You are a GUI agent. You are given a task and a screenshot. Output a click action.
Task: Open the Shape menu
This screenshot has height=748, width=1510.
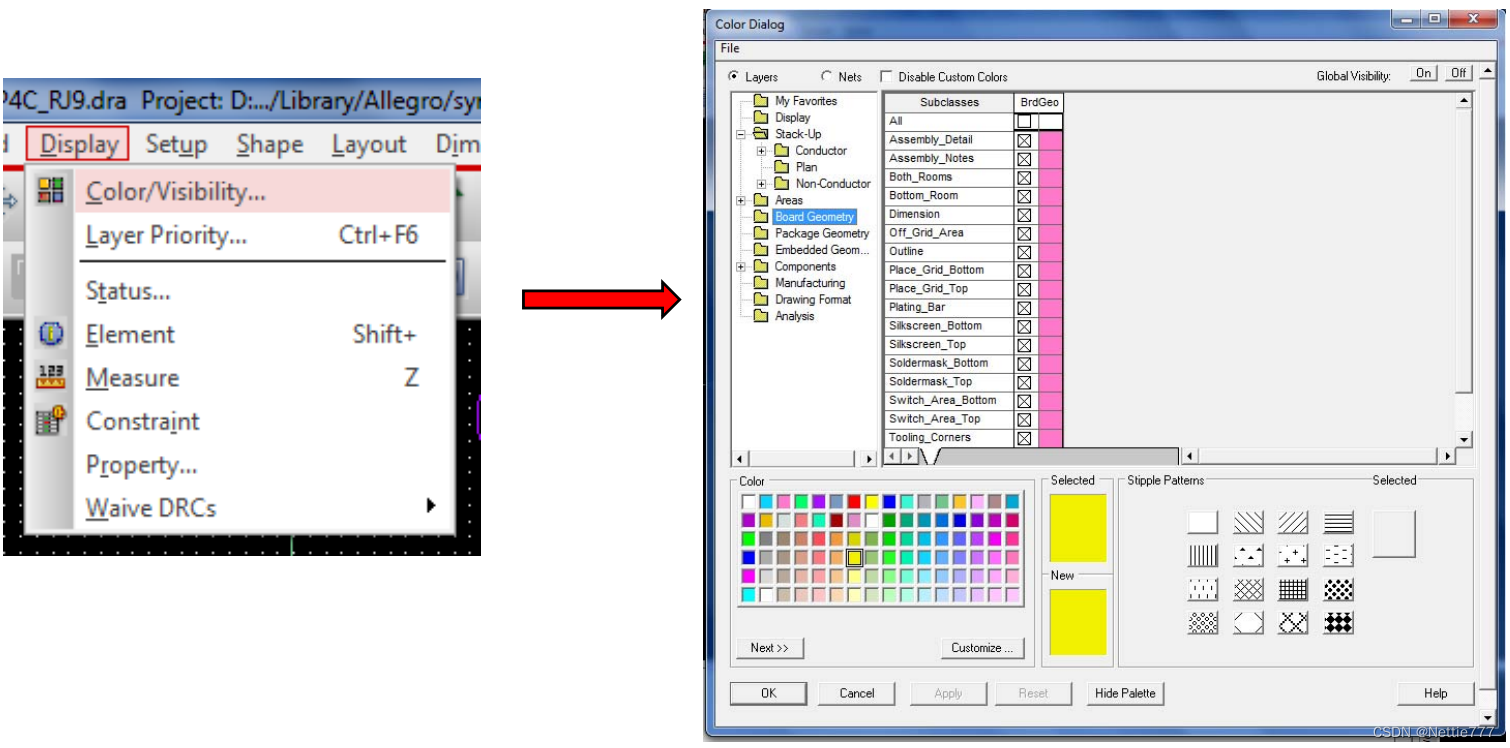point(270,145)
